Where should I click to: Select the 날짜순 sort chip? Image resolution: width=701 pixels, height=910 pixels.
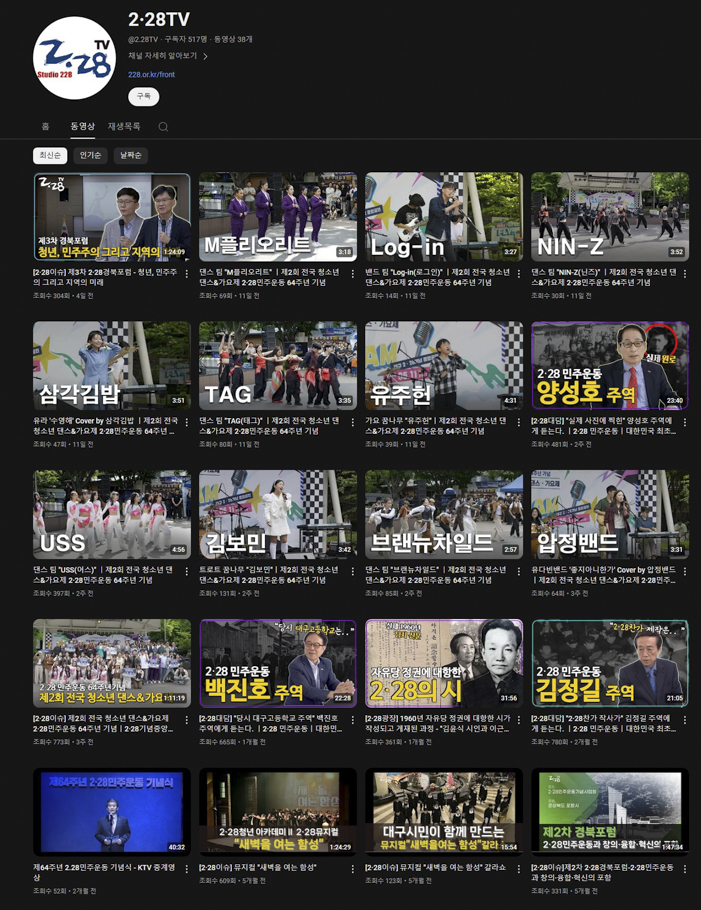pyautogui.click(x=131, y=156)
